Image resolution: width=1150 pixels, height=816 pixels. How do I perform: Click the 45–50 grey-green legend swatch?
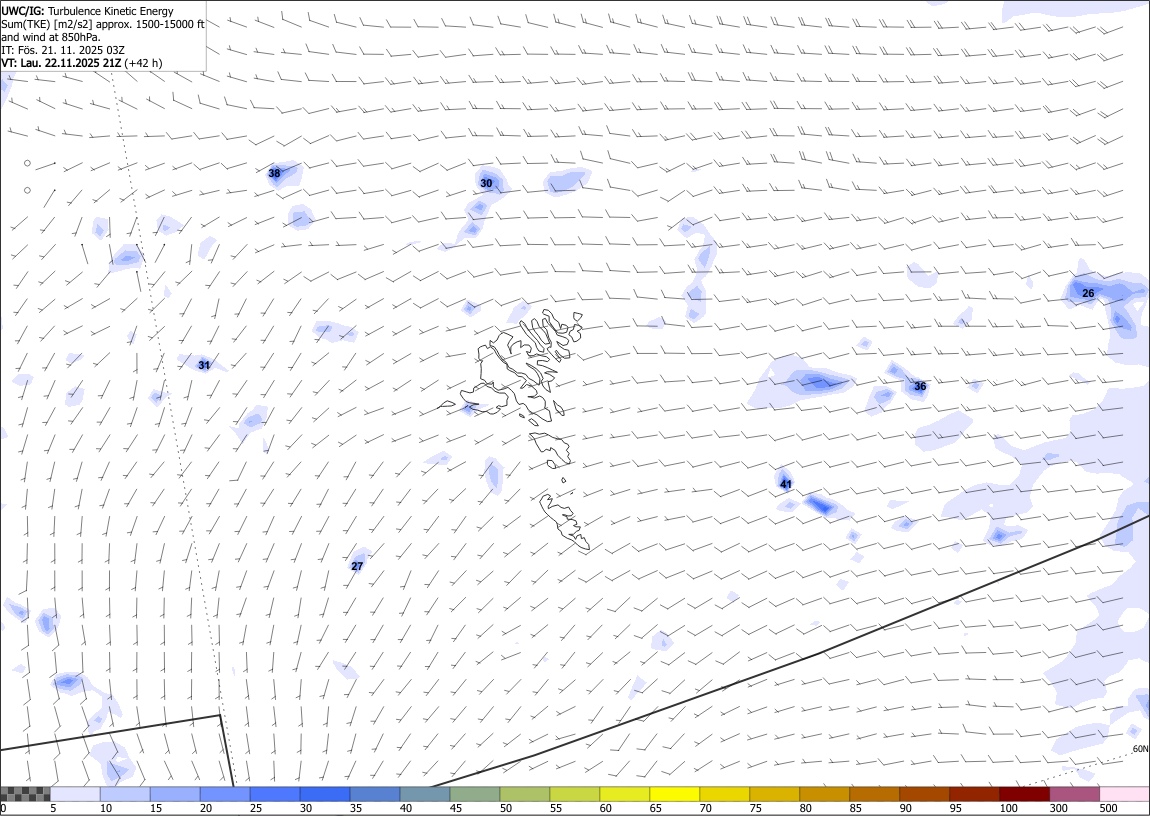coord(475,794)
